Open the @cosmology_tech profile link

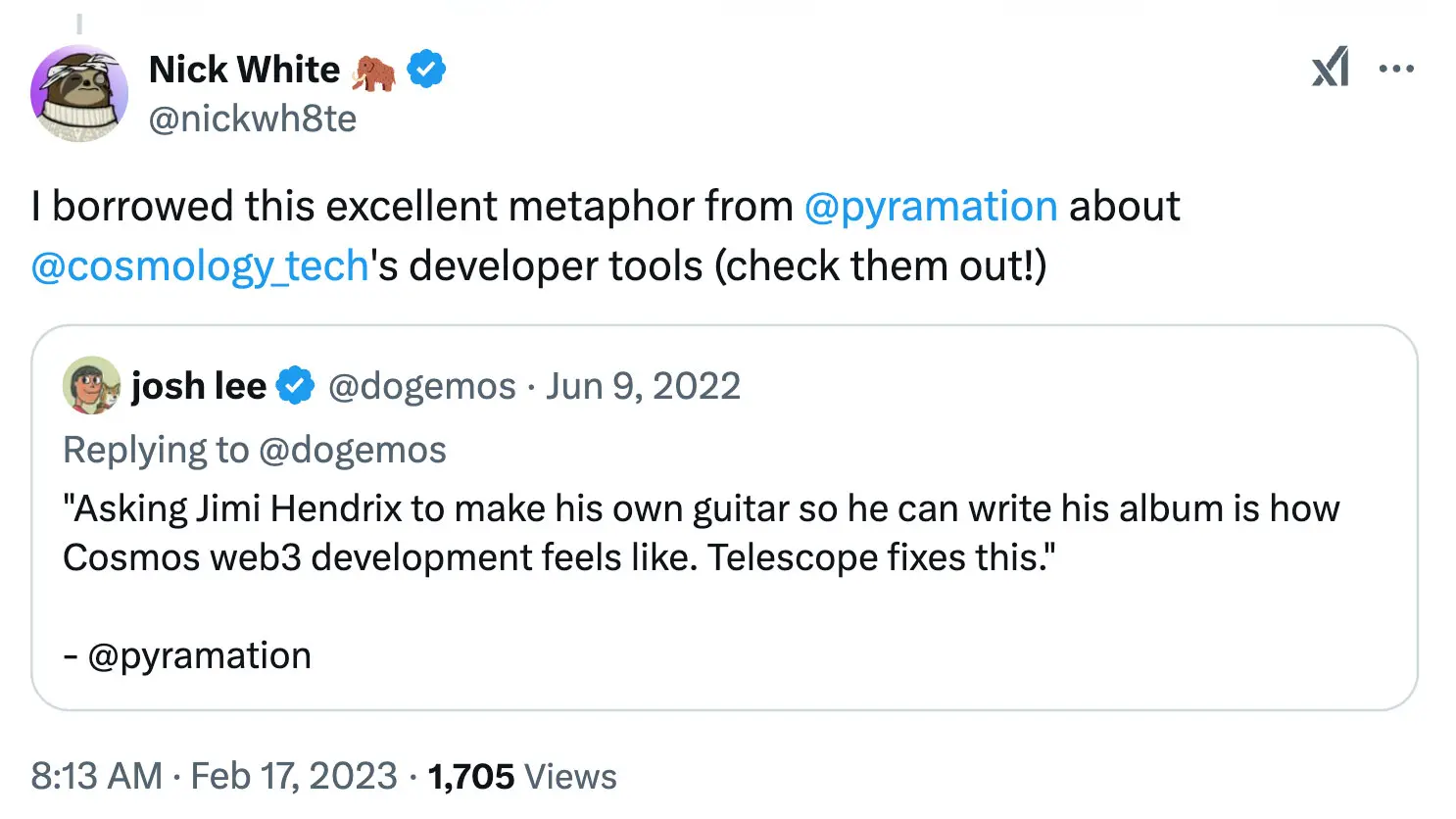[194, 265]
